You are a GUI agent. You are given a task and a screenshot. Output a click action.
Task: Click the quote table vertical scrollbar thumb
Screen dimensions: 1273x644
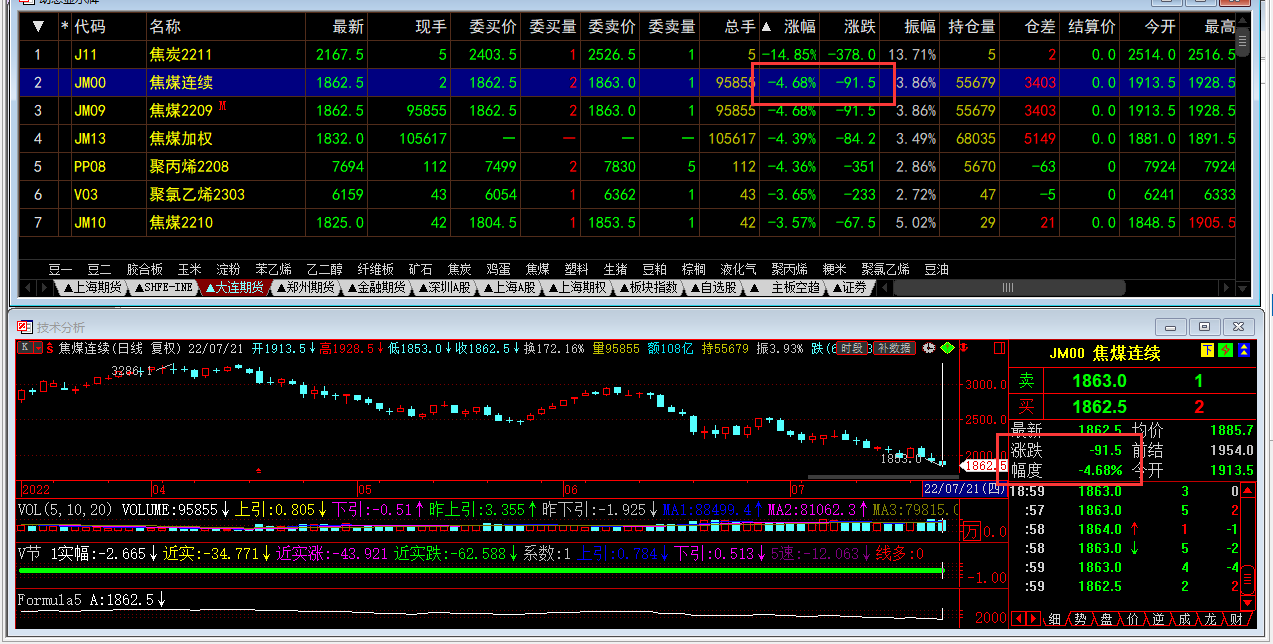coord(1242,42)
